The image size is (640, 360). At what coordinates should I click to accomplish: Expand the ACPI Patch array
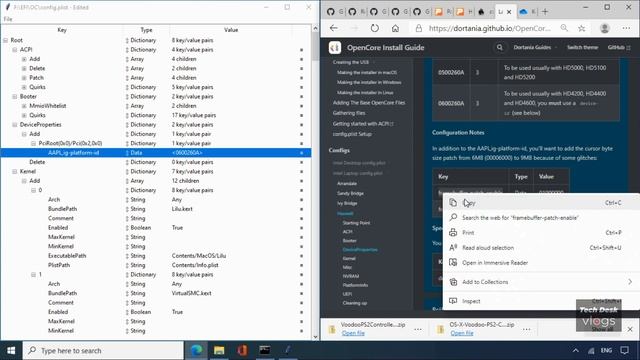[24, 78]
